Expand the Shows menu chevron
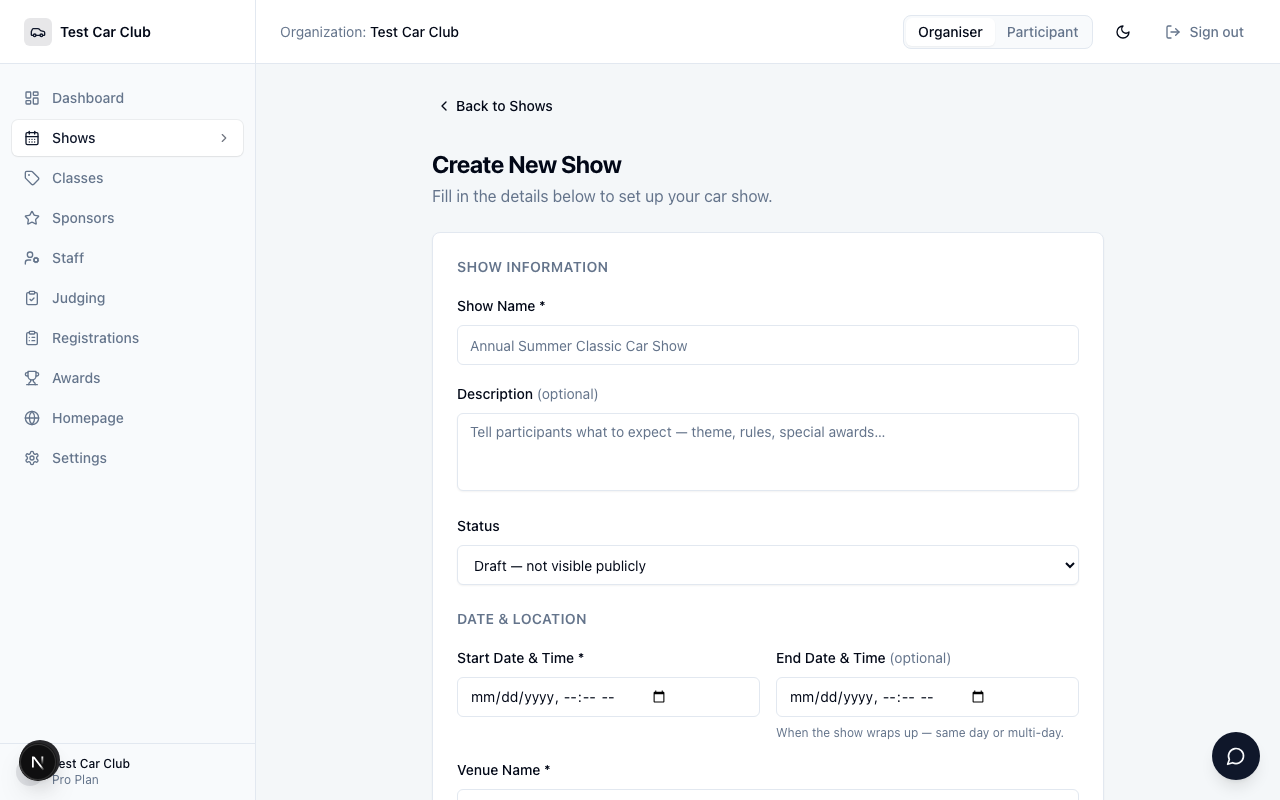1280x800 pixels. coord(224,138)
